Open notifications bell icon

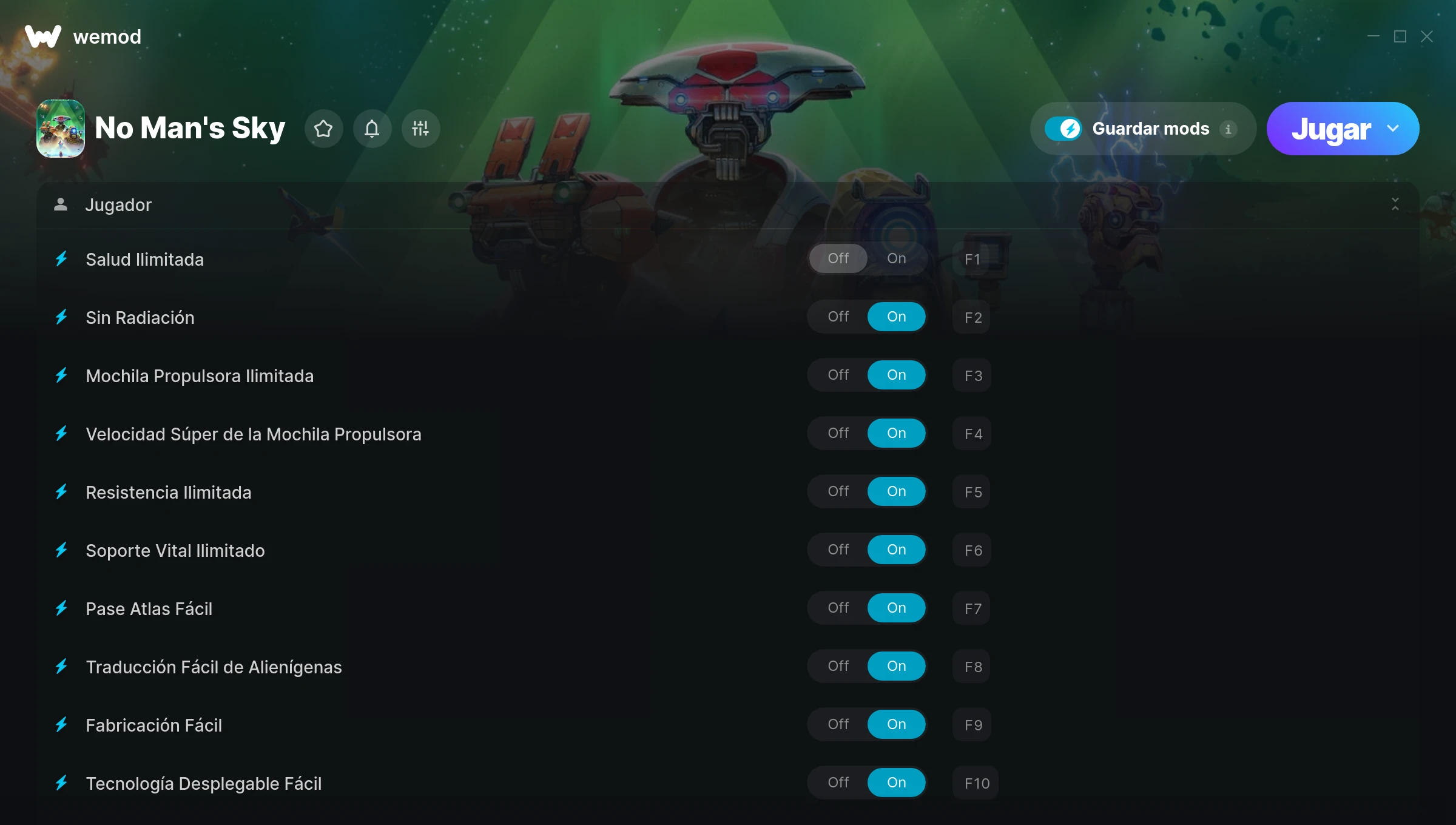coord(372,129)
